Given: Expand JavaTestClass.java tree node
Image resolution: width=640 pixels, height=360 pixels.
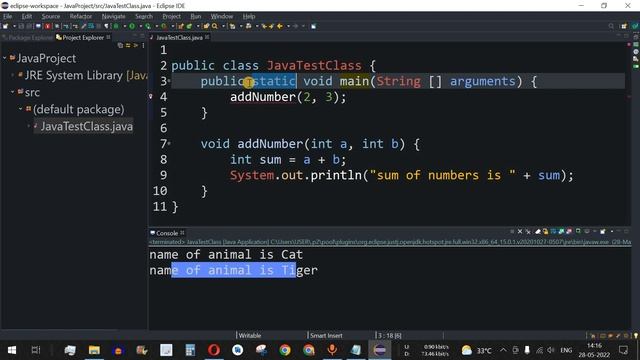Looking at the screenshot, I should [x=29, y=126].
